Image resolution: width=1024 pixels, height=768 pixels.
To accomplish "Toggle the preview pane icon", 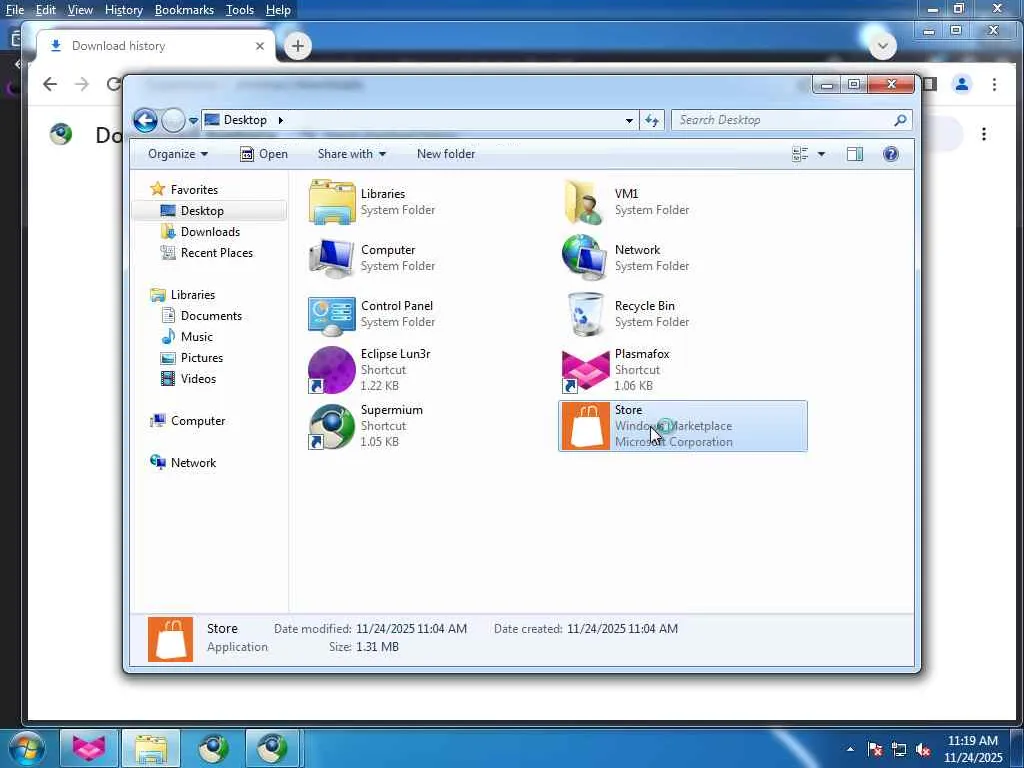I will click(x=854, y=154).
